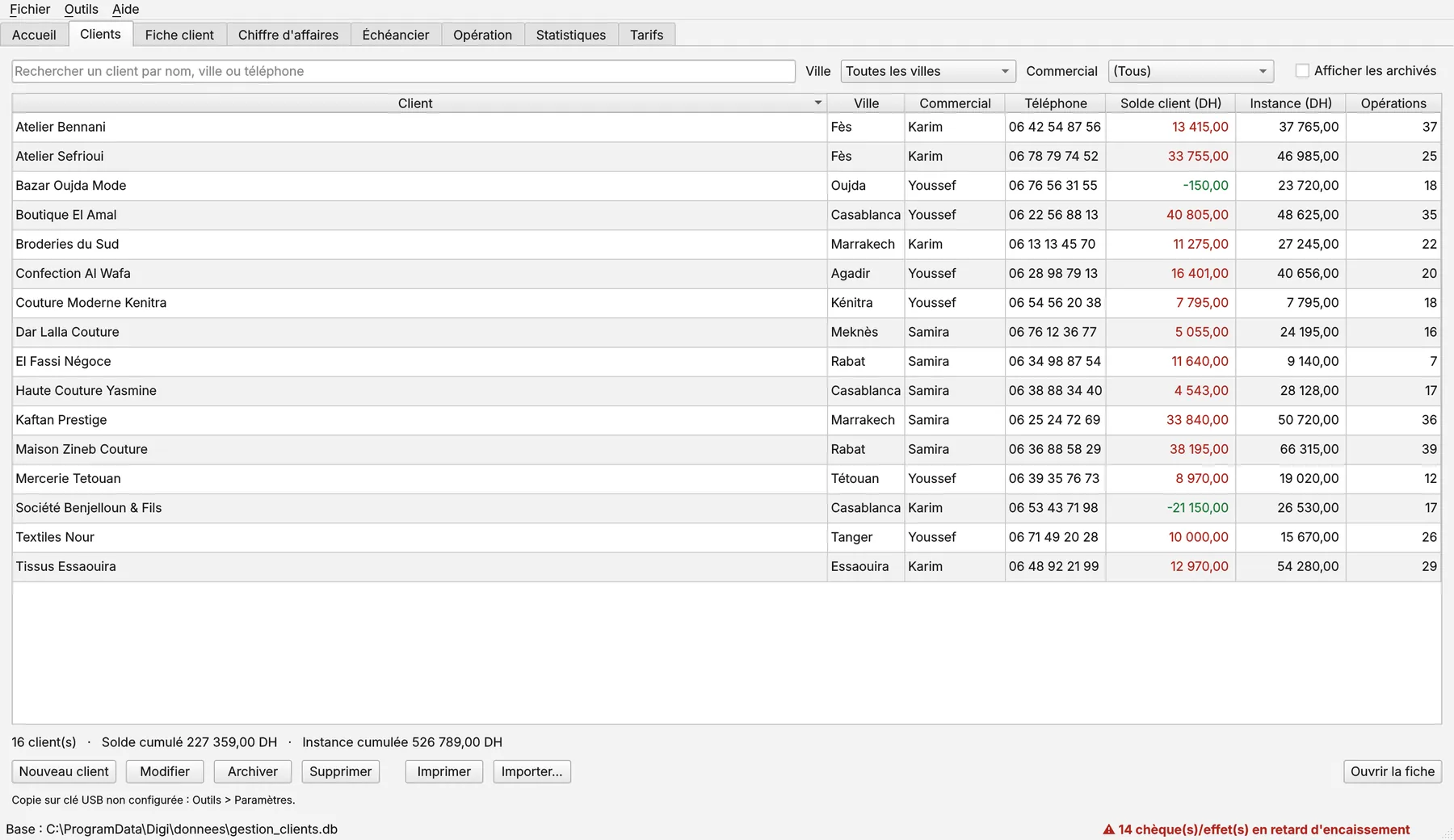This screenshot has height=840, width=1454.
Task: Select Boutique El Amal client row
Action: click(x=727, y=215)
